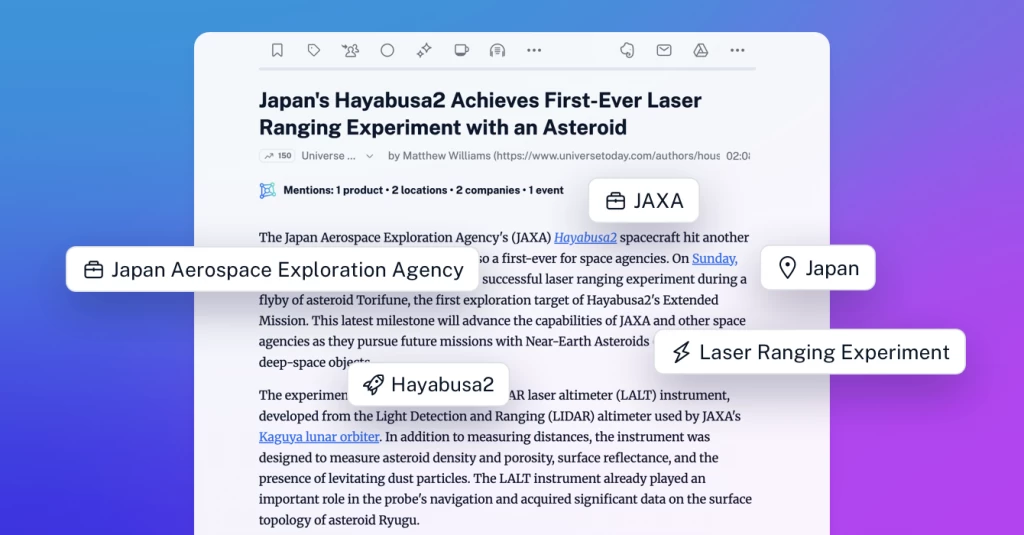Click rocket icon on Hayabusa2 chip
1024x535 pixels.
tap(374, 384)
